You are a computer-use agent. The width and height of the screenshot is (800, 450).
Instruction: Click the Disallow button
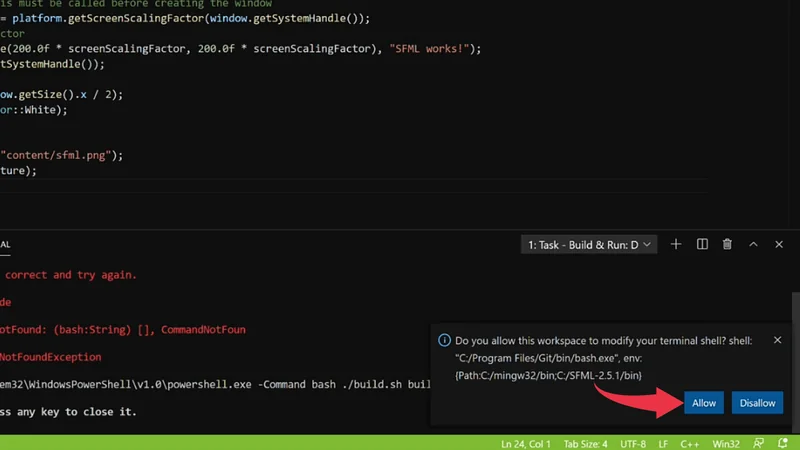(757, 403)
